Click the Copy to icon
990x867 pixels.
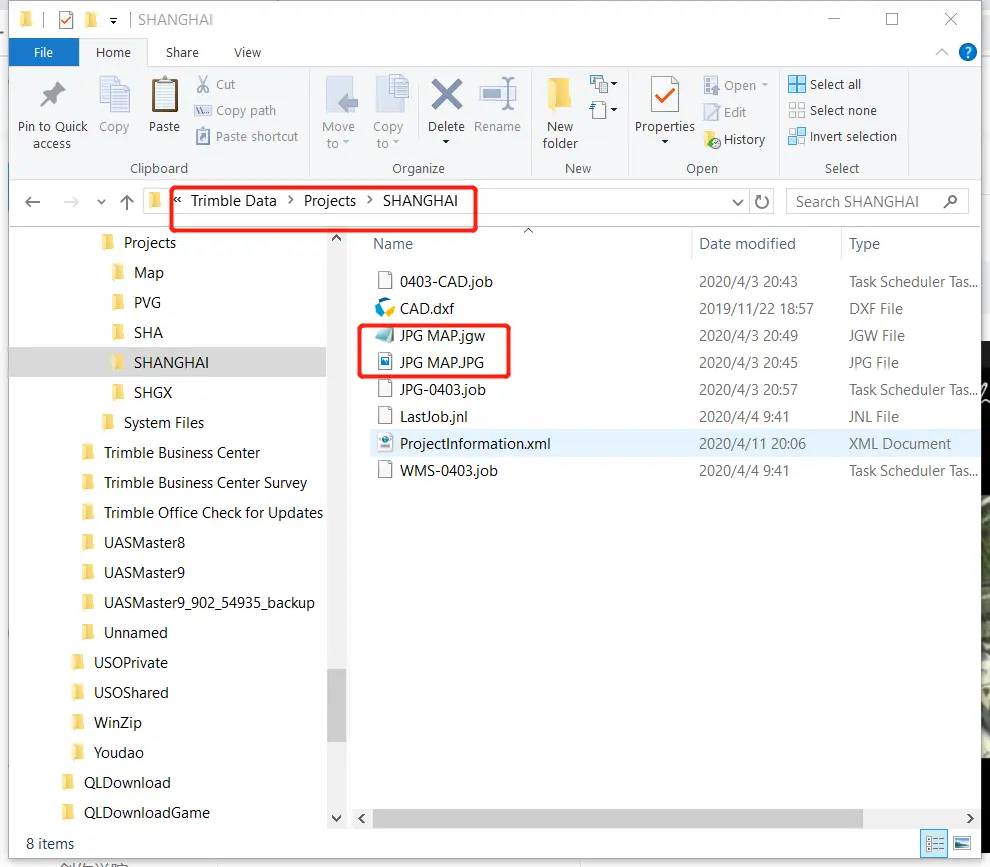(391, 95)
